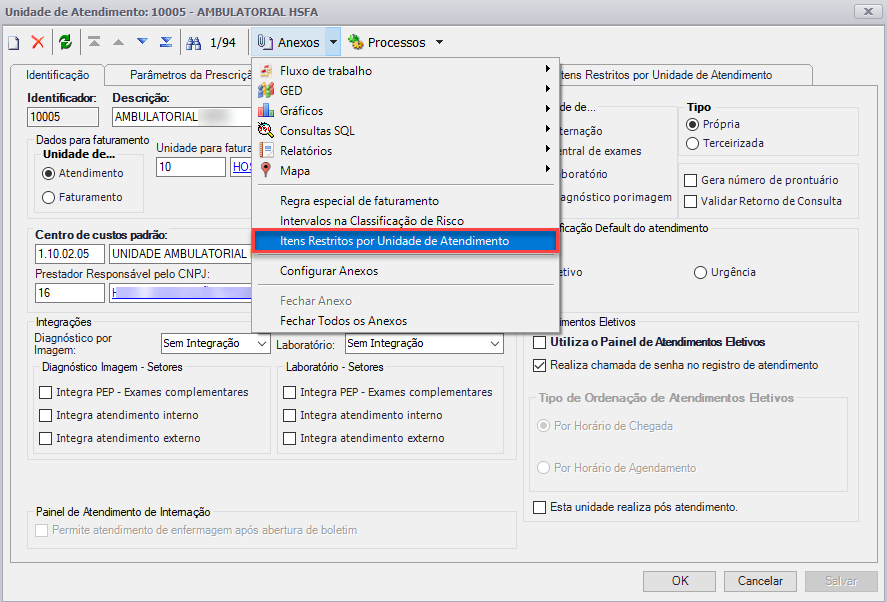Expand GED submenu arrow
Screen dimensions: 887x602
pos(548,89)
